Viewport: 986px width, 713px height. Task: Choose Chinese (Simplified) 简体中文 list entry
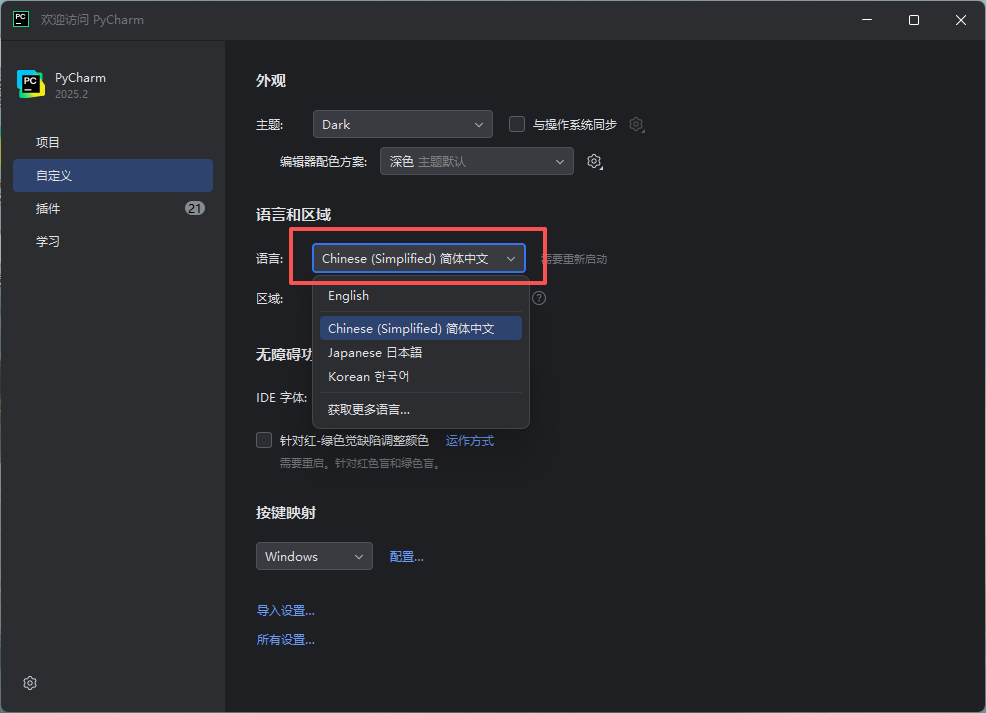[x=421, y=328]
